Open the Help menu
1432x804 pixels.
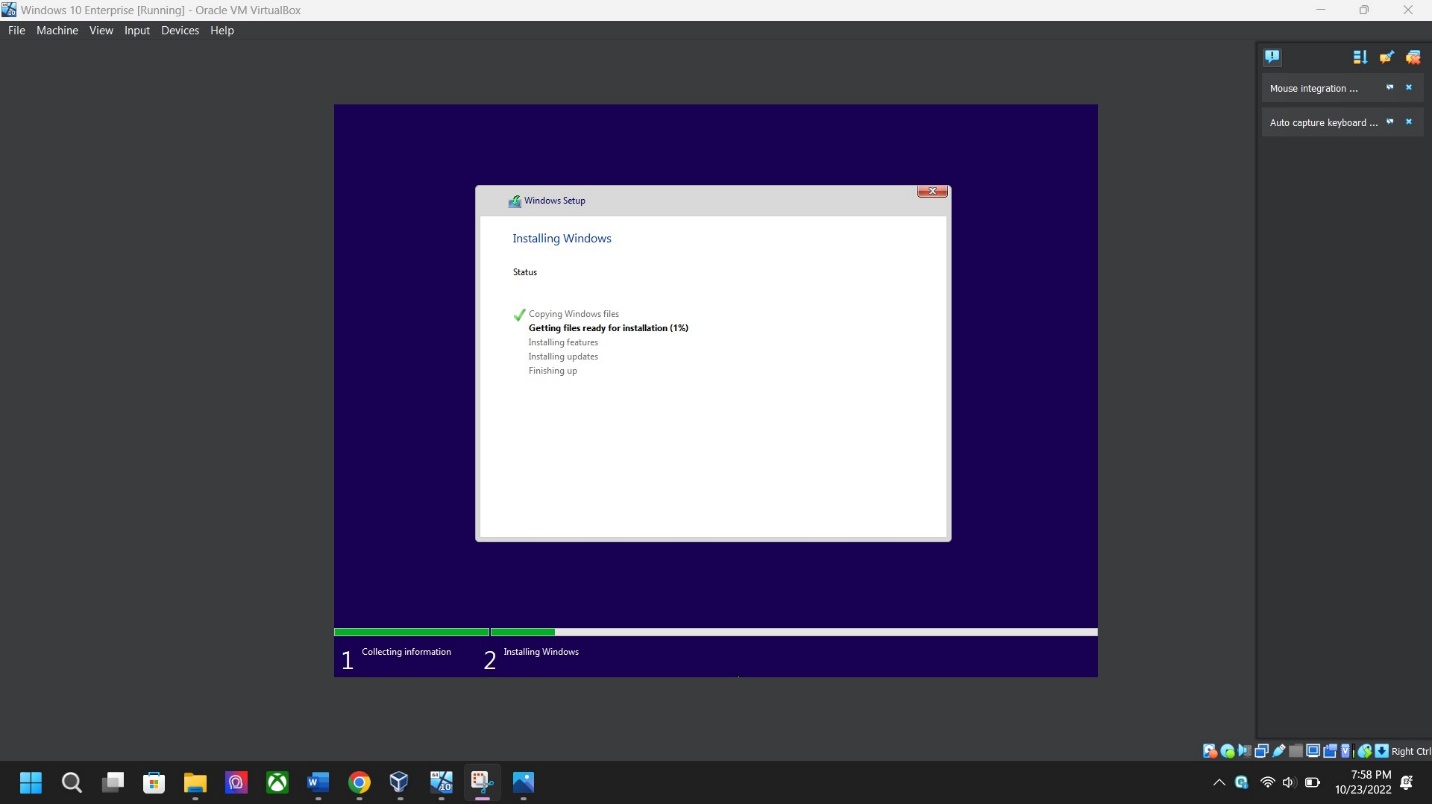coord(222,30)
